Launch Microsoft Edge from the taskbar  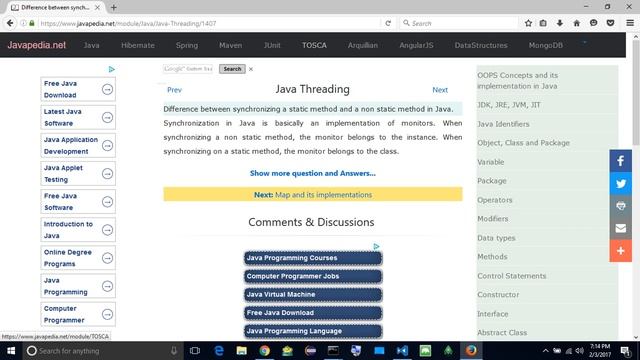(x=219, y=351)
